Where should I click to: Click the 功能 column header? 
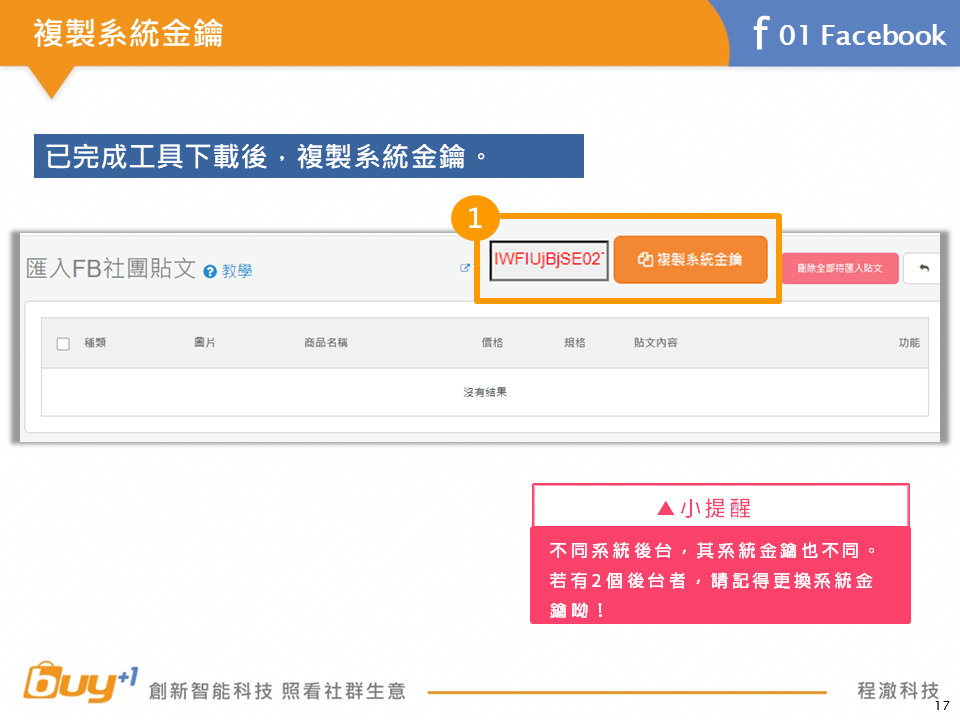coord(908,343)
